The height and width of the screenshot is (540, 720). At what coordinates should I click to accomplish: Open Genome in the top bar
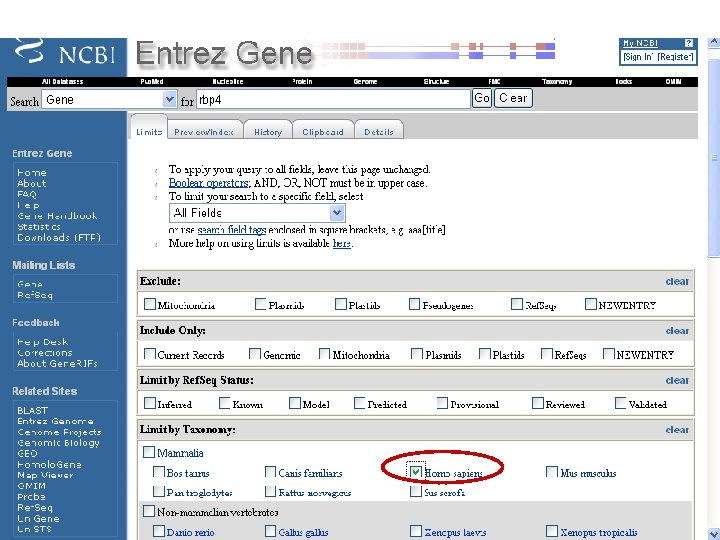click(x=365, y=82)
